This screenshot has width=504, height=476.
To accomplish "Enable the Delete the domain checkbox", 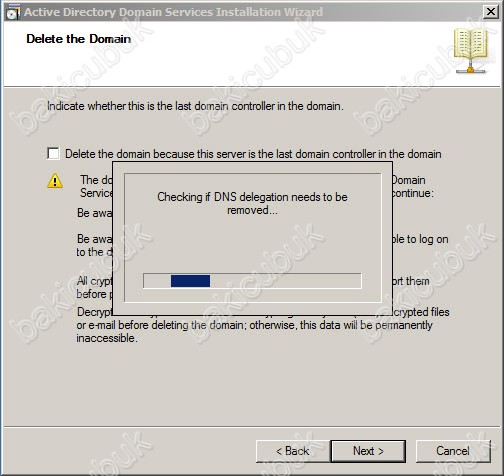I will [53, 154].
